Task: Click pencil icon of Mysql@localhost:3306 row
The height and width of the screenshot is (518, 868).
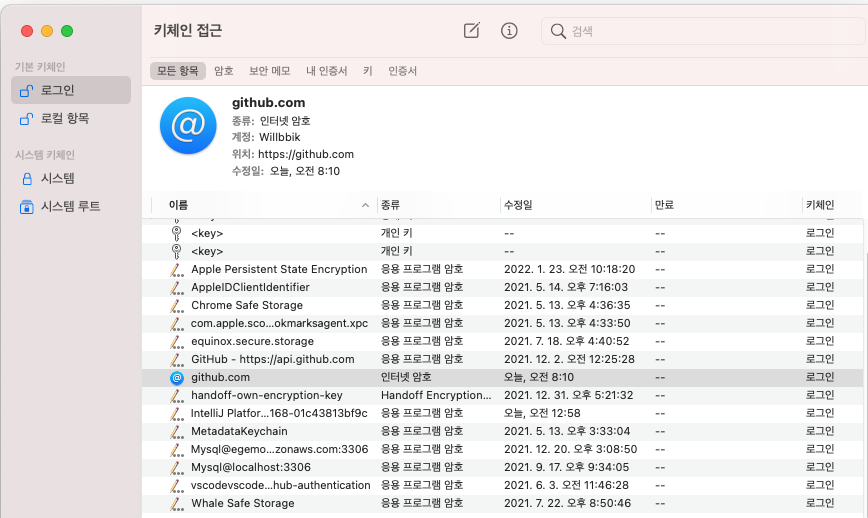Action: [x=177, y=467]
